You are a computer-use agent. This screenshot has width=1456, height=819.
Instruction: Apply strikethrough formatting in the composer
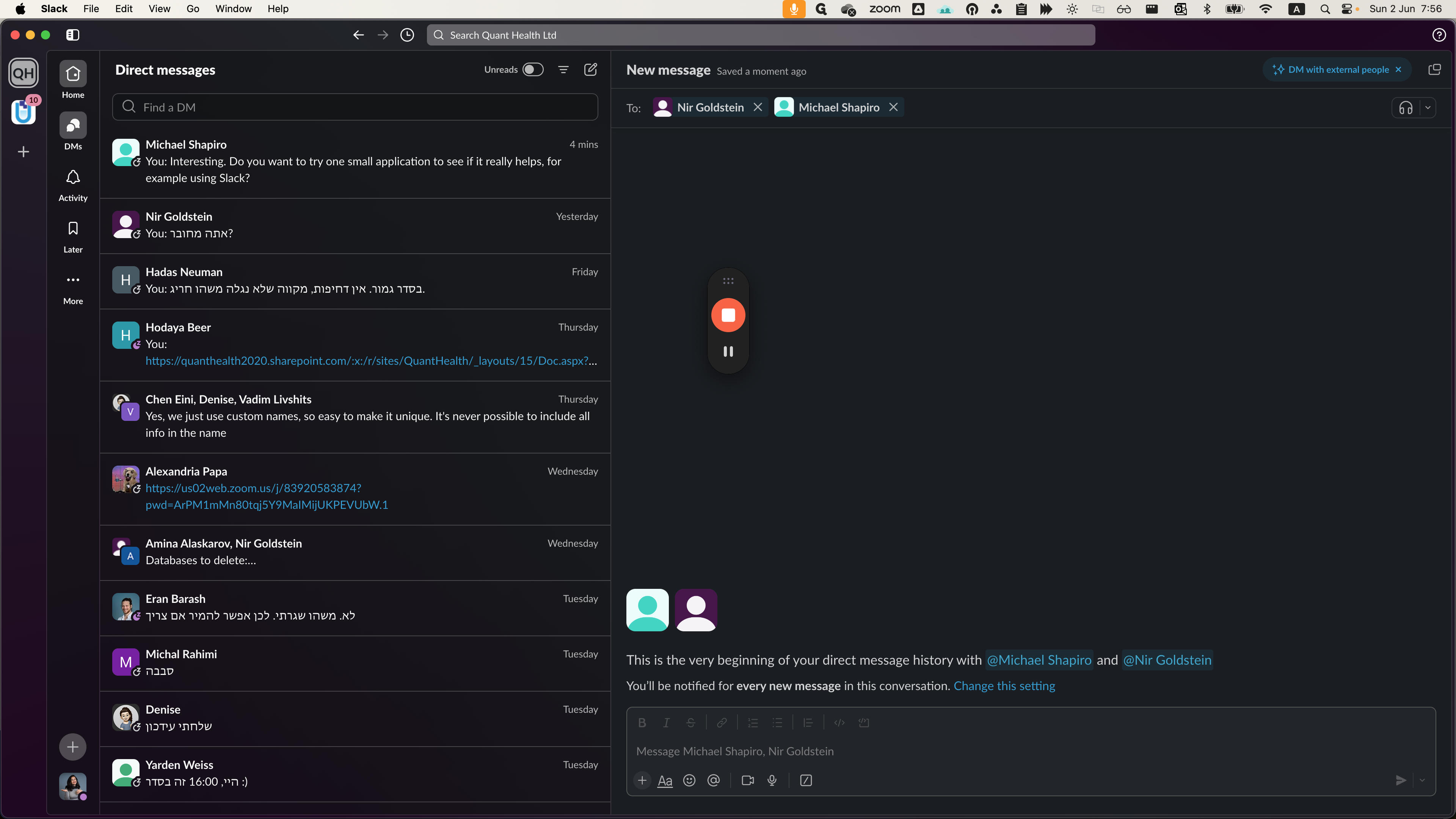click(x=691, y=722)
